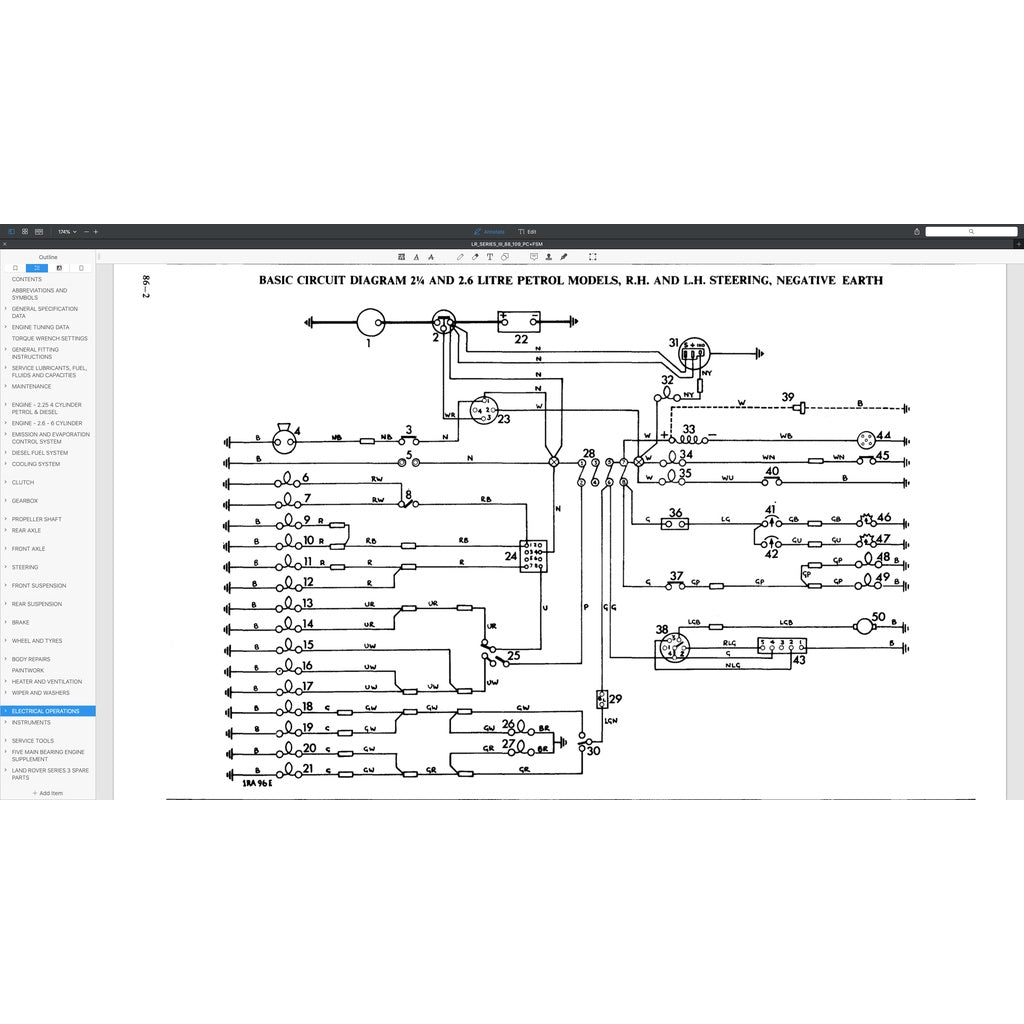Show the outline tab in sidebar

point(37,268)
